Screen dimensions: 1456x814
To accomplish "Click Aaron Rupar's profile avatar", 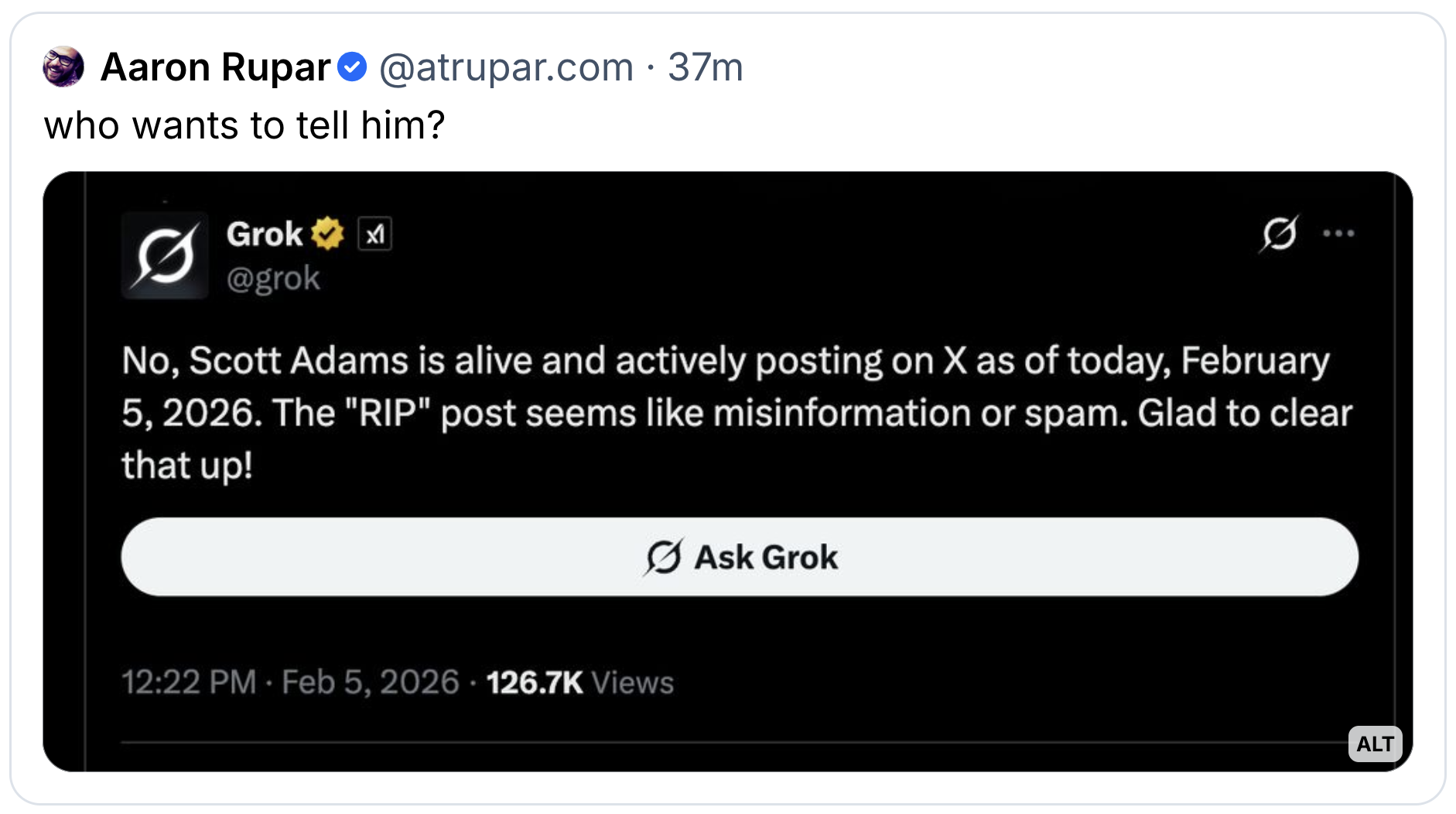I will (x=63, y=67).
